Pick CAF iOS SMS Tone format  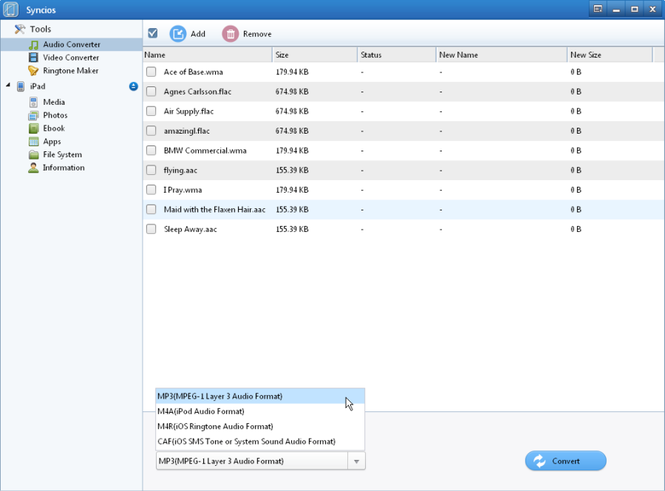[246, 441]
